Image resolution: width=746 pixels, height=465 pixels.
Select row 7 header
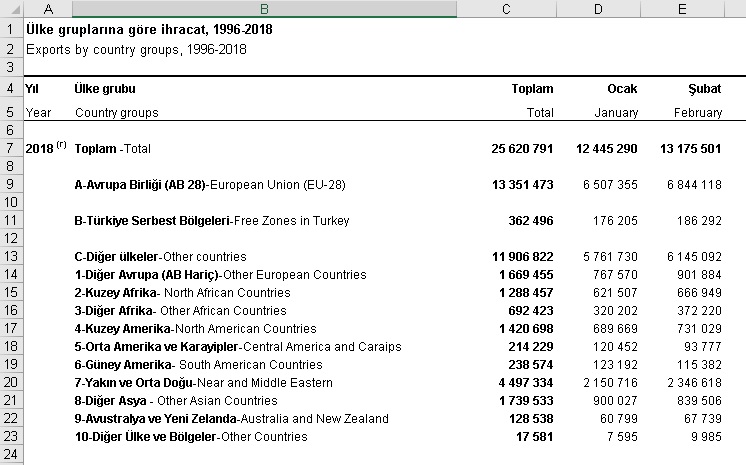click(9, 148)
